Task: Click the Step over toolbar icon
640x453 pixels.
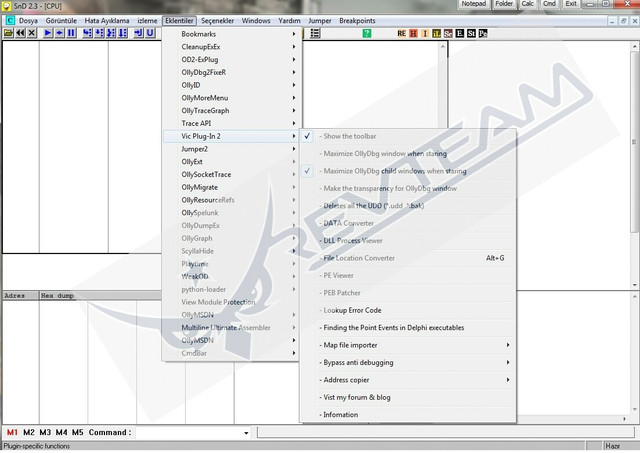Action: click(x=99, y=33)
